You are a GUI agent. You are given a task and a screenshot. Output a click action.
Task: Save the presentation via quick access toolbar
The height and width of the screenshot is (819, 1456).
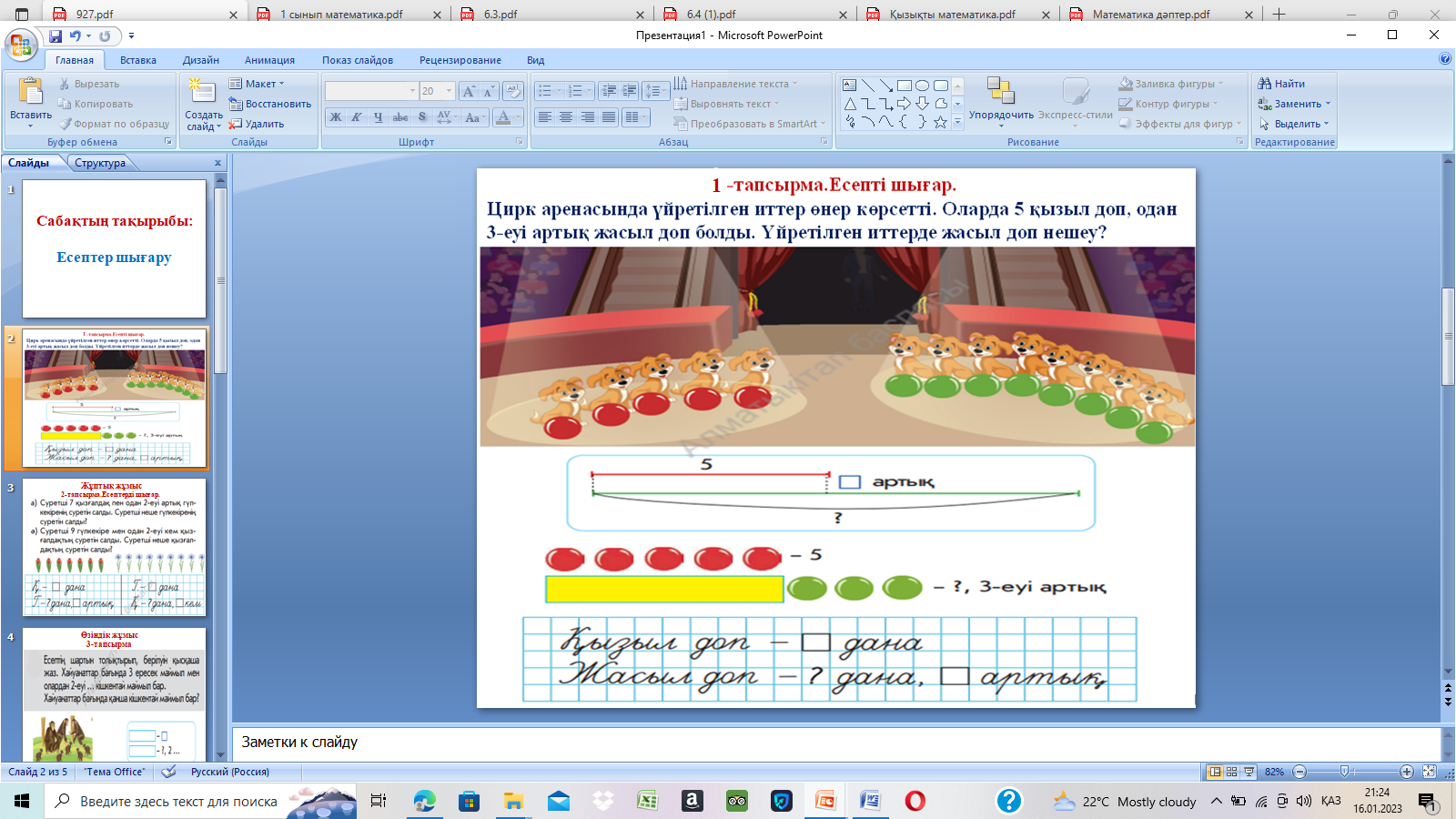tap(56, 36)
